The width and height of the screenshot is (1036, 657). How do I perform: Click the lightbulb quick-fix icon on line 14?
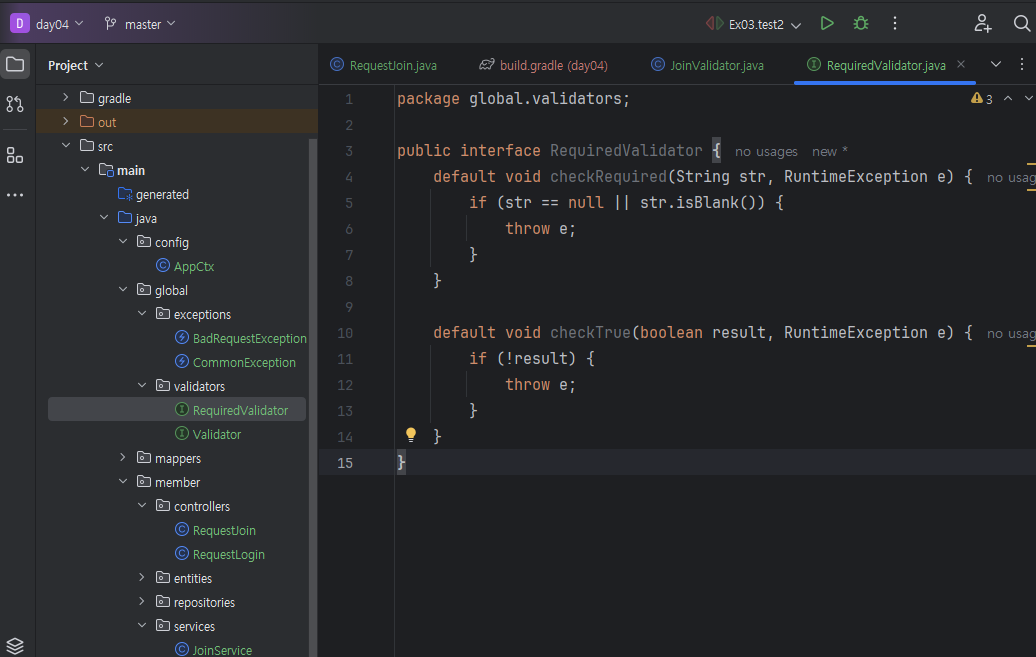point(410,435)
